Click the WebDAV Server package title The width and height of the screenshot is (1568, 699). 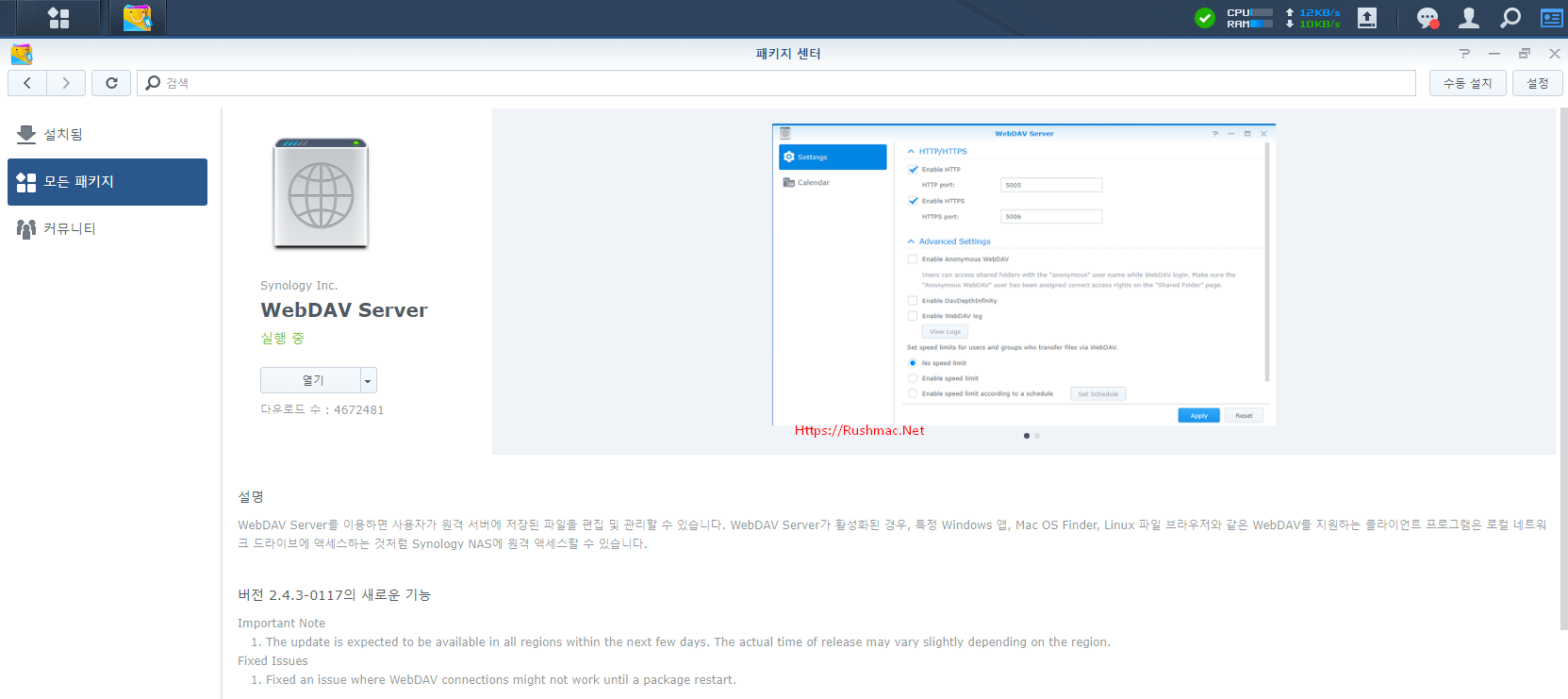[344, 310]
